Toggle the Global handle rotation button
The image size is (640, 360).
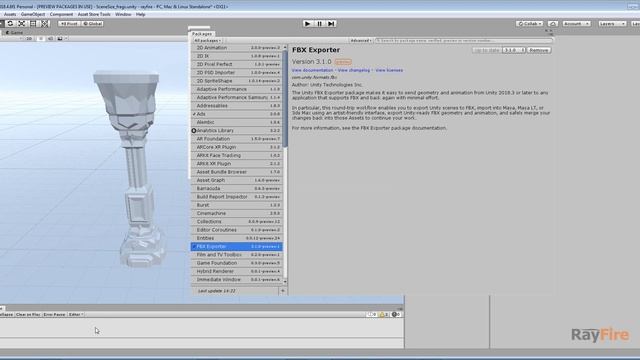[x=92, y=24]
